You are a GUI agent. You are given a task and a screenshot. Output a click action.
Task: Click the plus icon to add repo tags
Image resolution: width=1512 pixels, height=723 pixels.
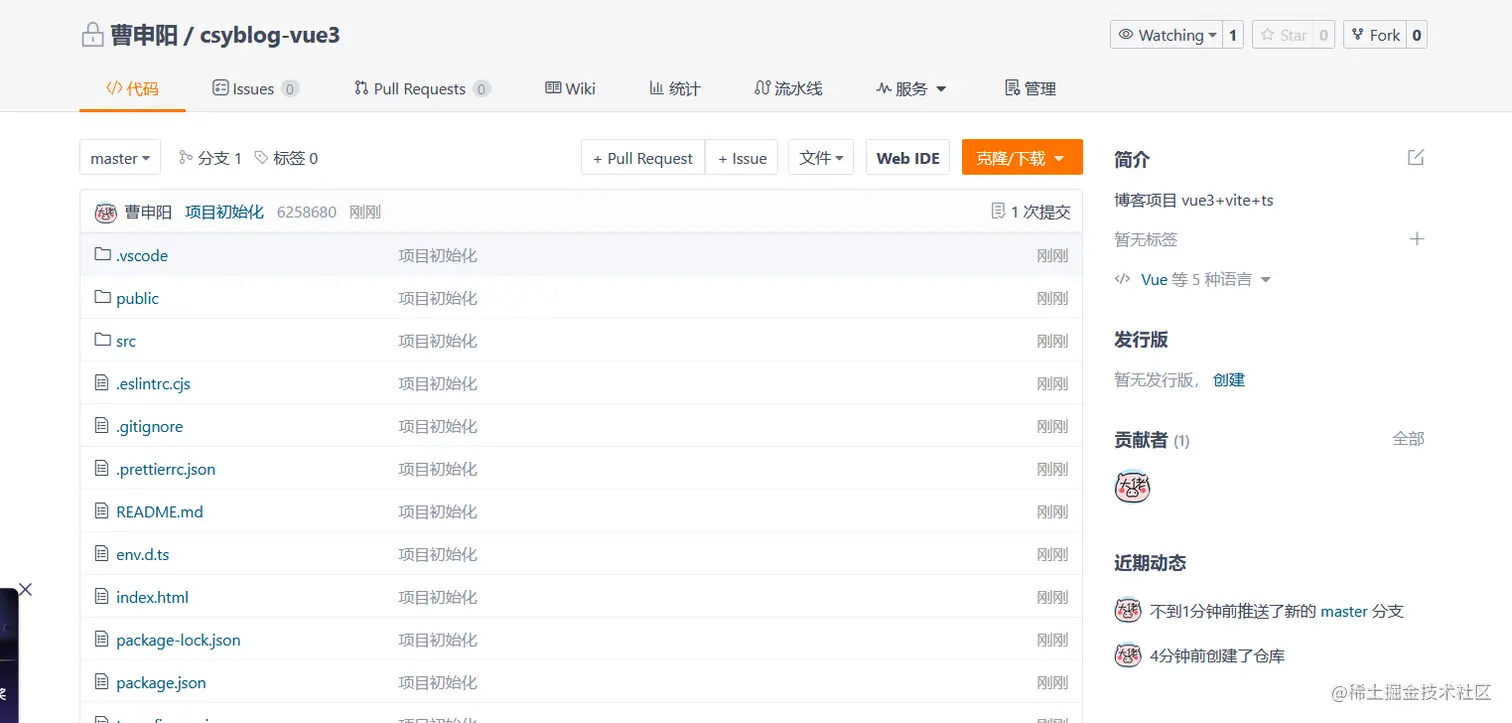coord(1417,239)
